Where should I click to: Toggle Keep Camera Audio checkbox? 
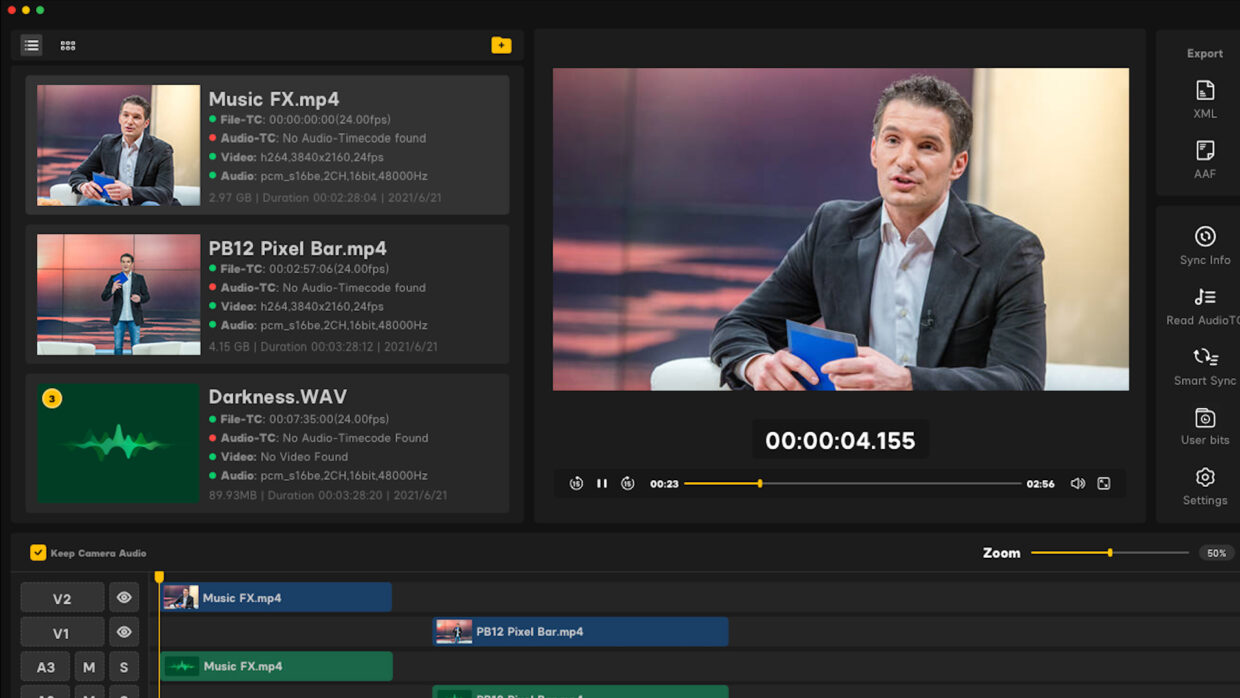click(x=38, y=552)
